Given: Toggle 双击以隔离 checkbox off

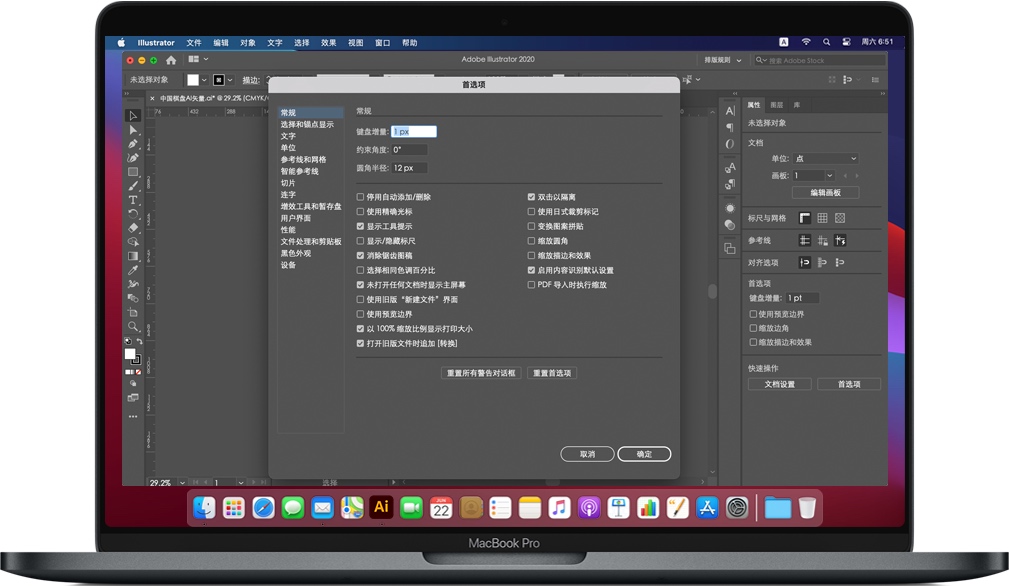Looking at the screenshot, I should pos(531,196).
